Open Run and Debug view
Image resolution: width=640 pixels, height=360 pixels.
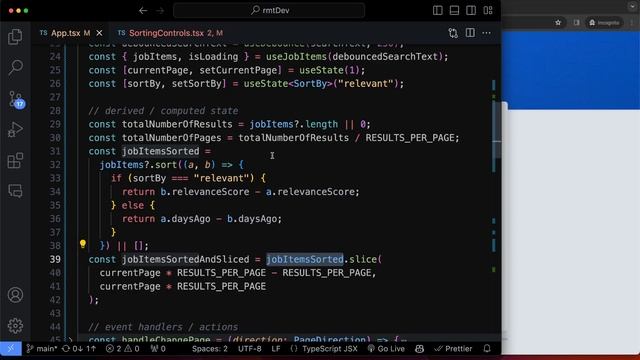point(15,130)
